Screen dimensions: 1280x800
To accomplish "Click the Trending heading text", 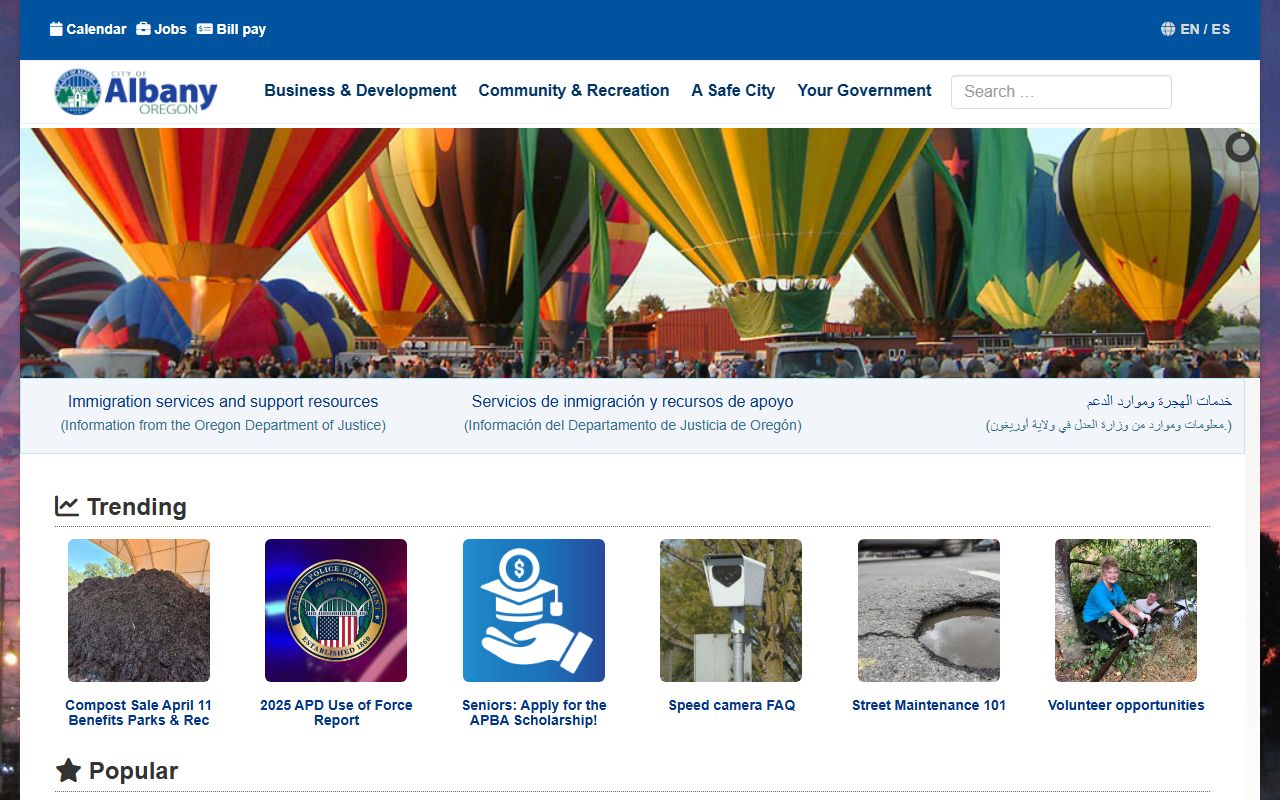I will tap(137, 507).
